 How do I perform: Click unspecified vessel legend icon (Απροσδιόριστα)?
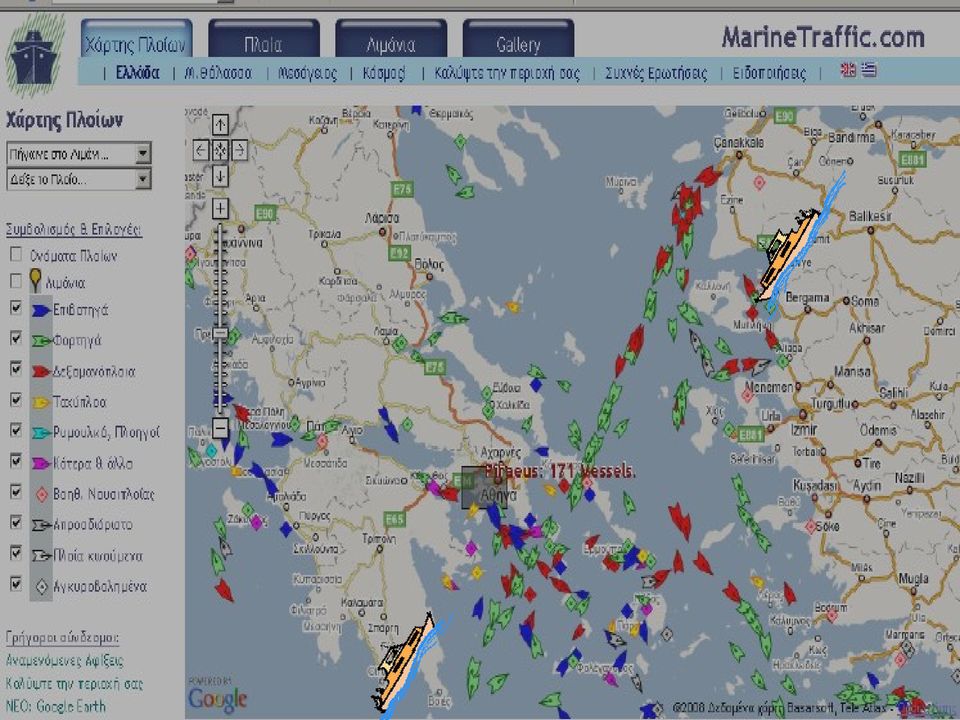[41, 525]
